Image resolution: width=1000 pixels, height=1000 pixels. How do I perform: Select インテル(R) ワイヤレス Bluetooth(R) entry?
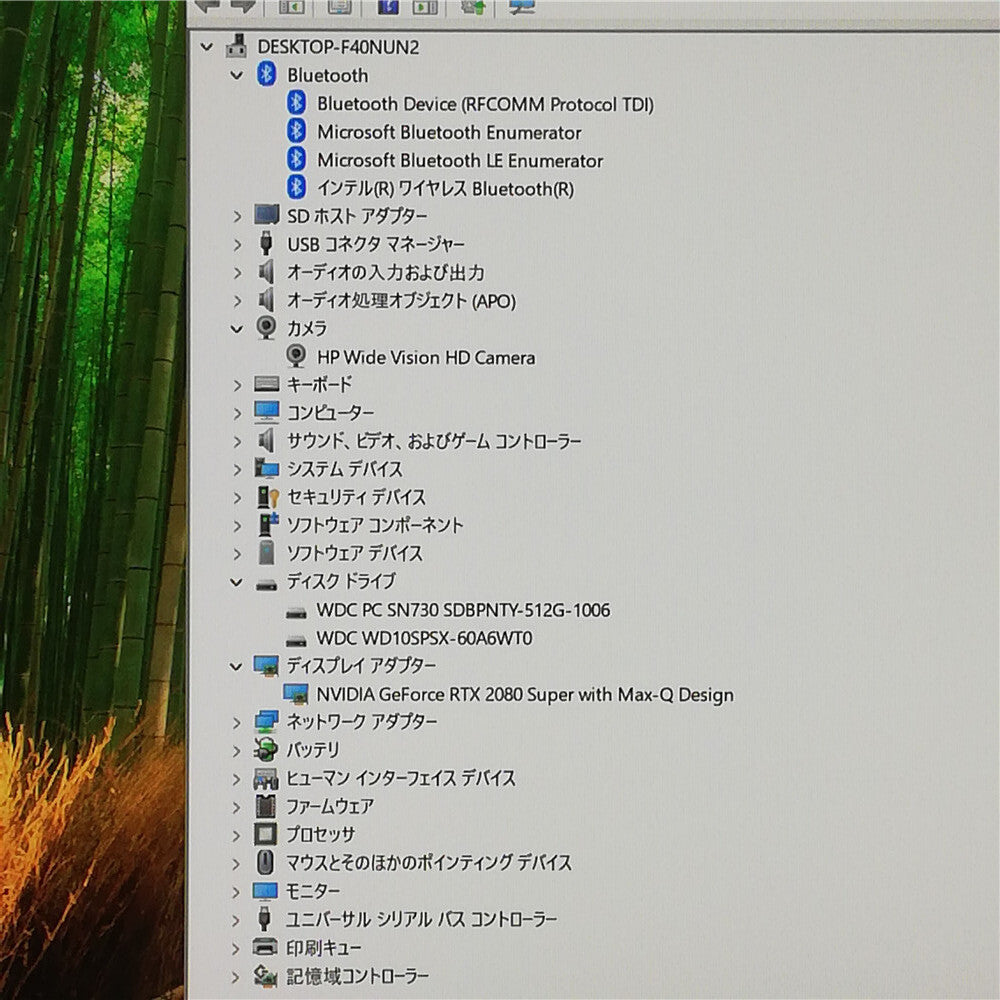pyautogui.click(x=445, y=188)
